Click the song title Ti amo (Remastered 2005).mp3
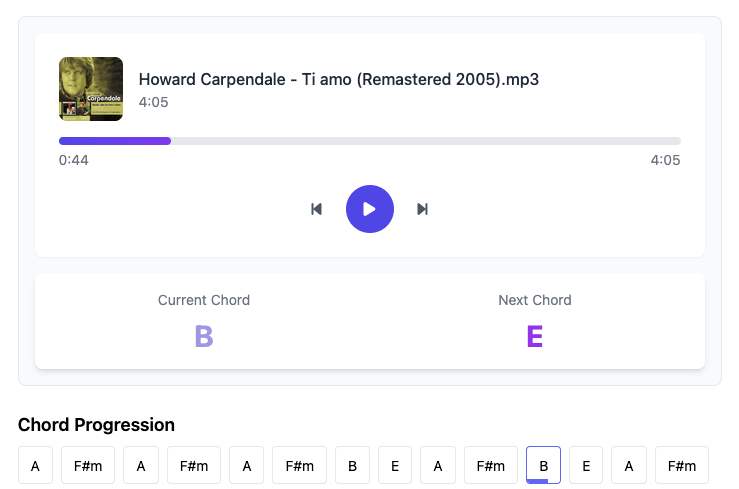Viewport: 739px width, 489px height. tap(339, 80)
